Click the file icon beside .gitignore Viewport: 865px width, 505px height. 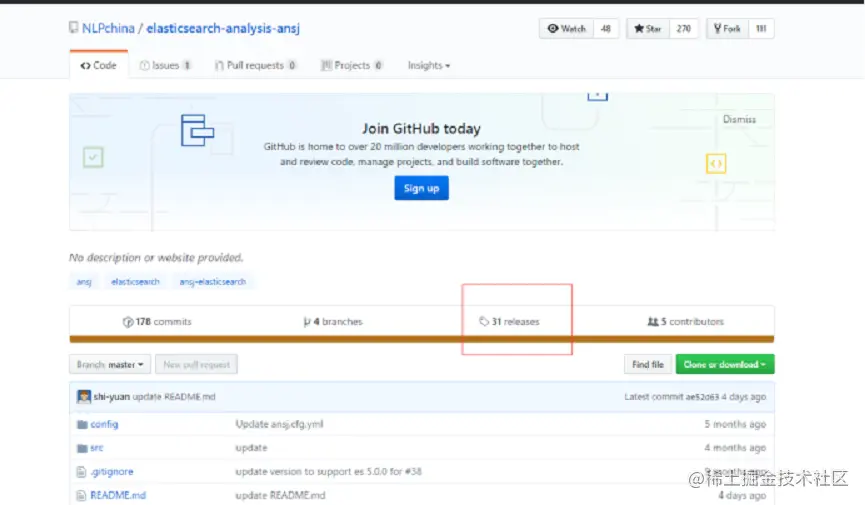click(x=81, y=472)
